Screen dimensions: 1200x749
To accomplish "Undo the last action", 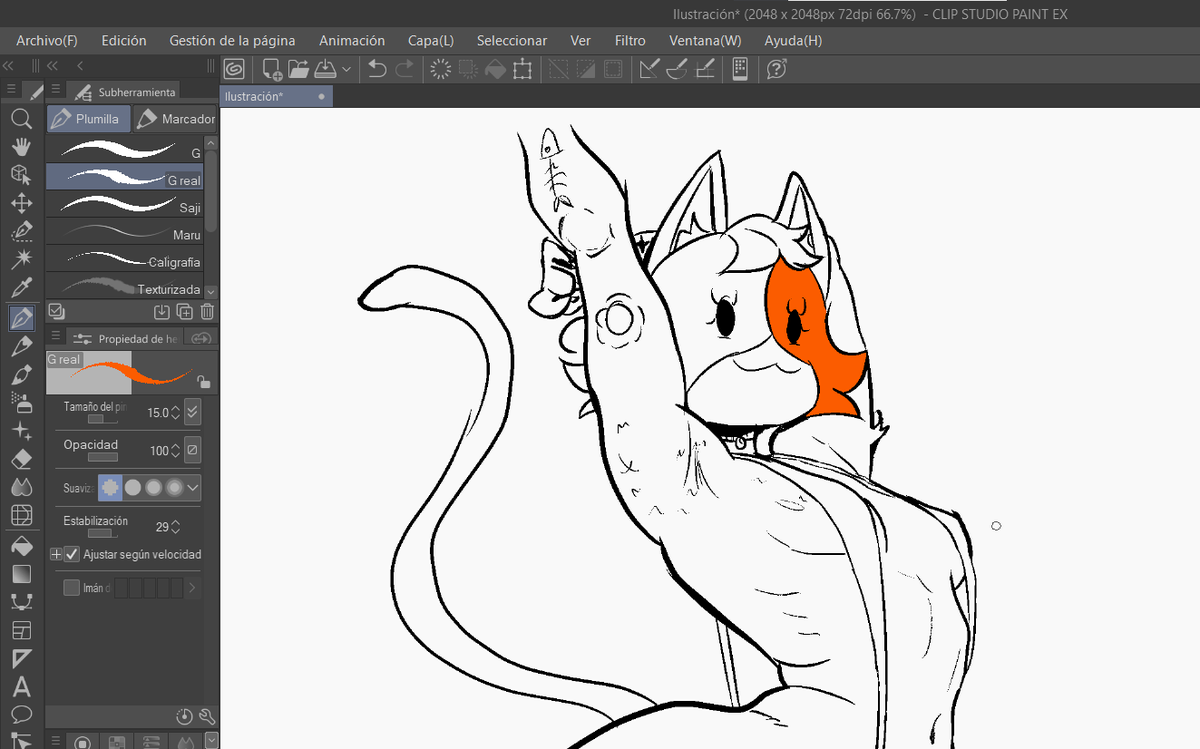I will coord(377,69).
